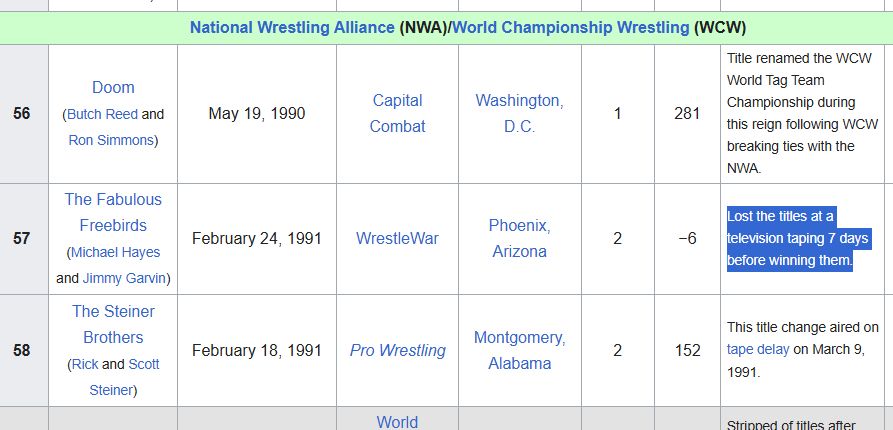Open Butch Reed's page
The height and width of the screenshot is (430, 893).
tap(102, 114)
